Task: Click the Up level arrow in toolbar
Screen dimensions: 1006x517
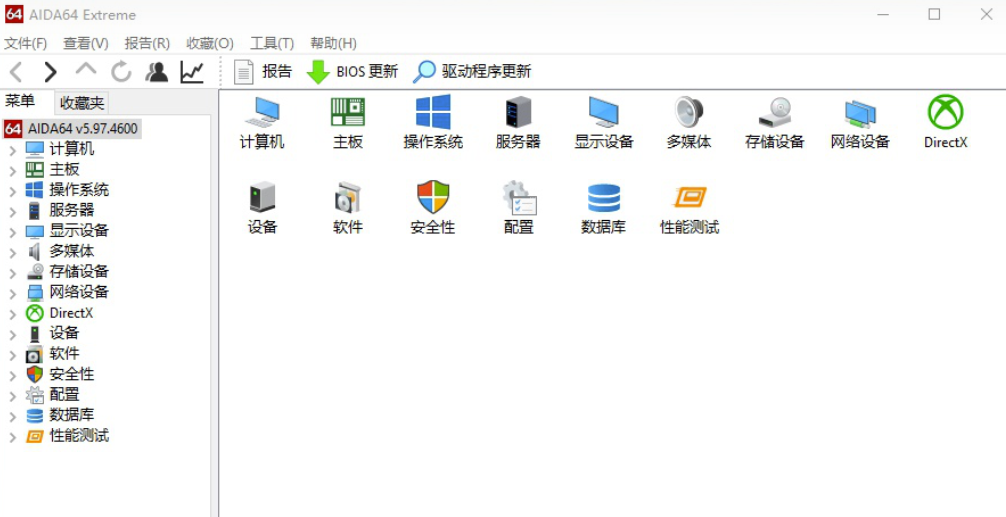Action: [86, 69]
